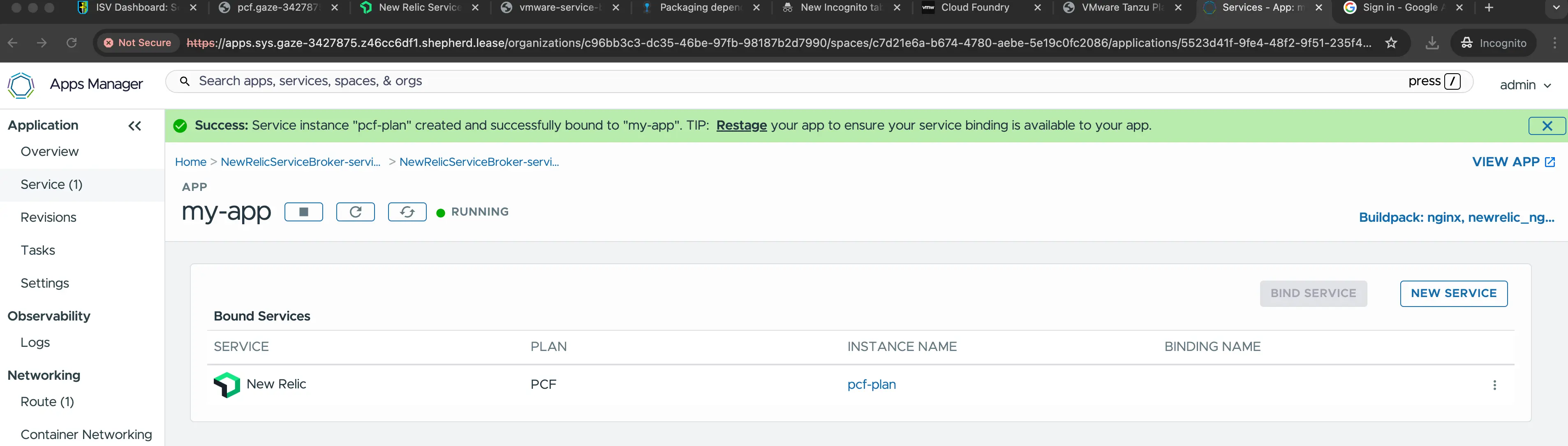Open the pcf-plan row kebab menu
The width and height of the screenshot is (1568, 446).
tap(1494, 385)
